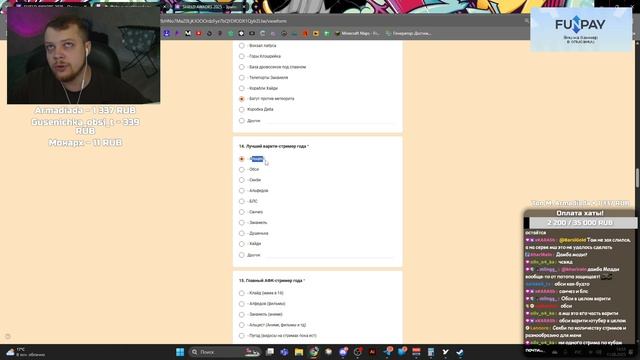
Task: Choose 'Телепорты Заквиеля' radio option
Action: coord(242,78)
